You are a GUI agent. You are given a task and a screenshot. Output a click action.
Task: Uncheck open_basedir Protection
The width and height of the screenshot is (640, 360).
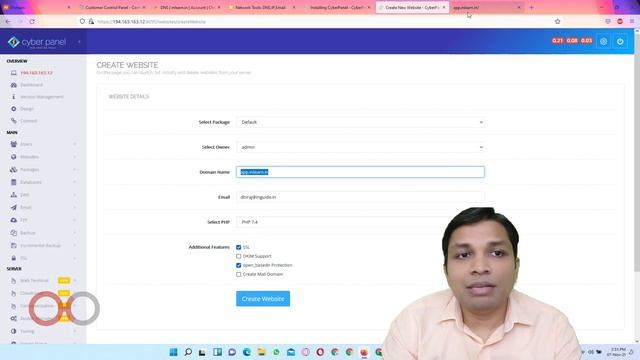click(x=238, y=265)
